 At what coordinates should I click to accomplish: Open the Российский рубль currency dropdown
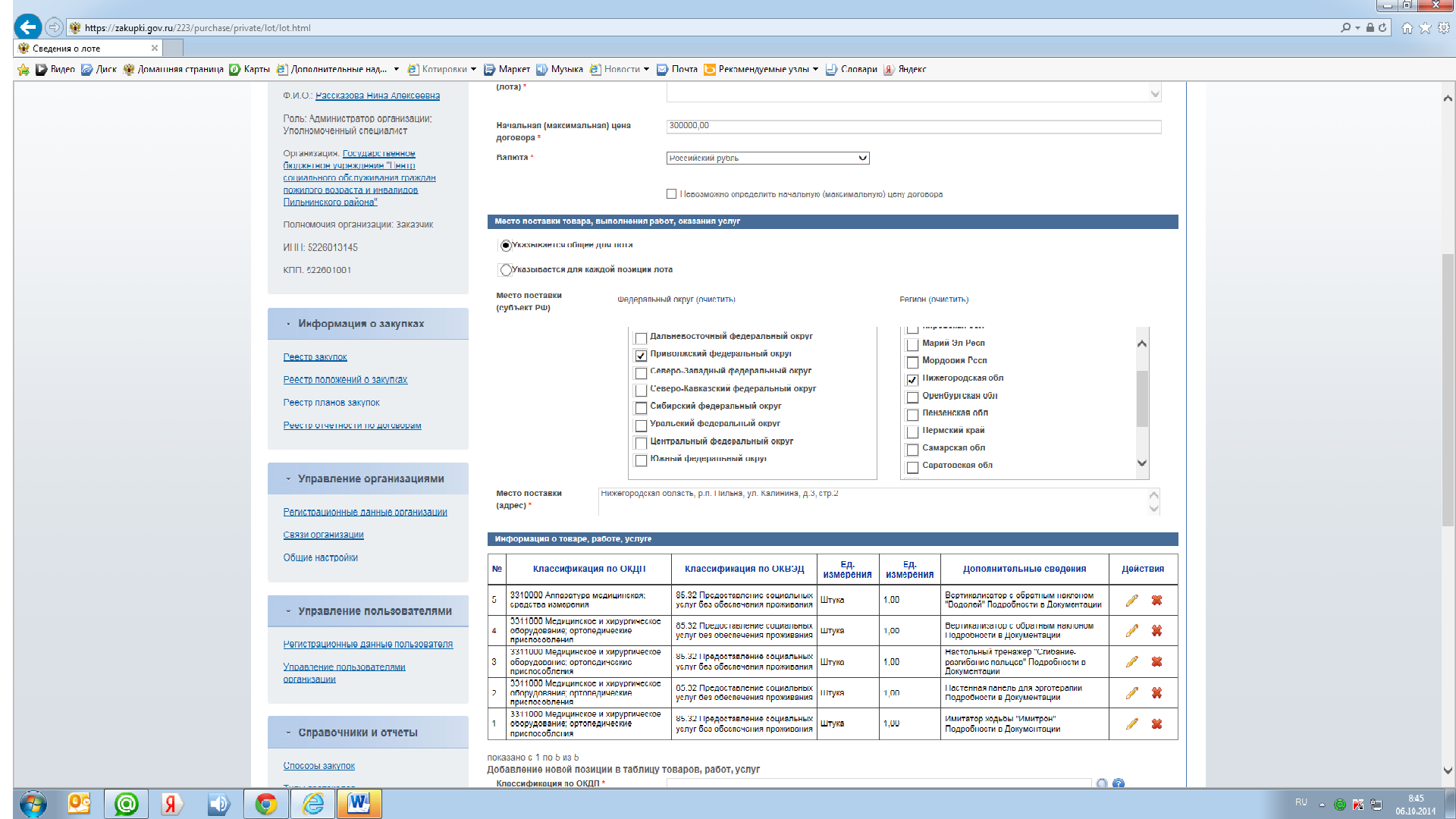coord(767,158)
